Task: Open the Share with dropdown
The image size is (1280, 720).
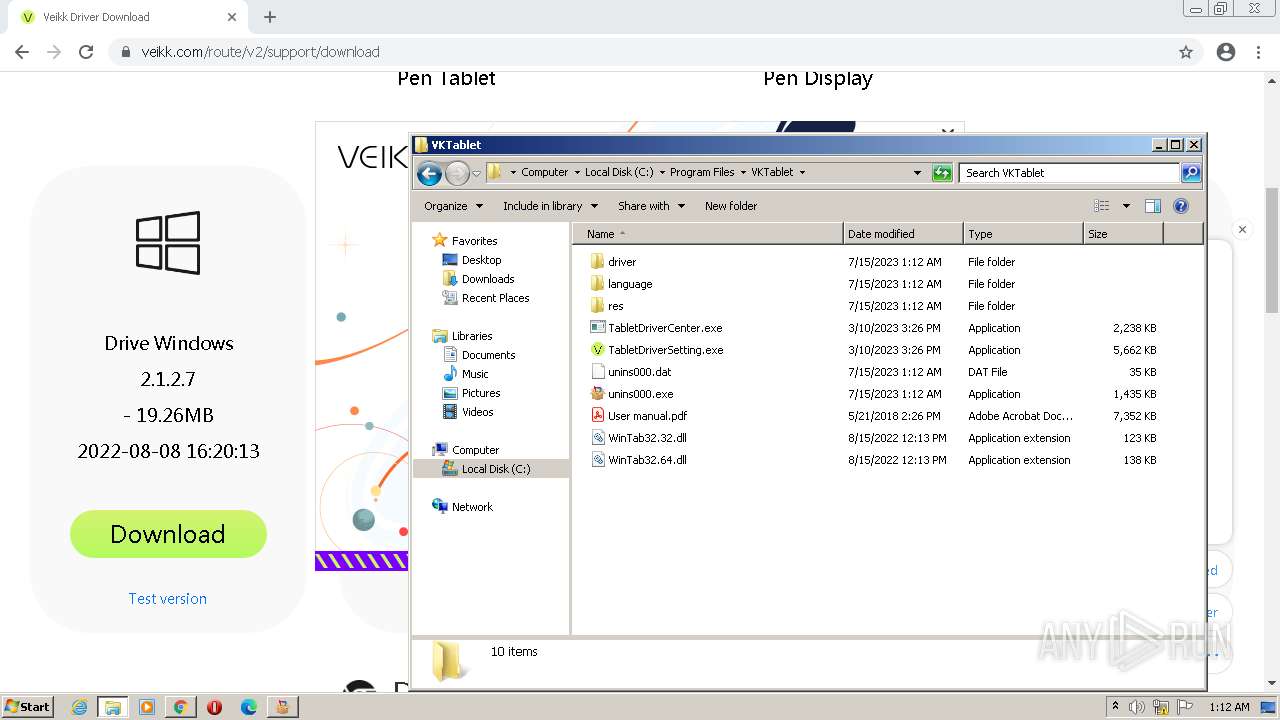Action: coord(651,206)
